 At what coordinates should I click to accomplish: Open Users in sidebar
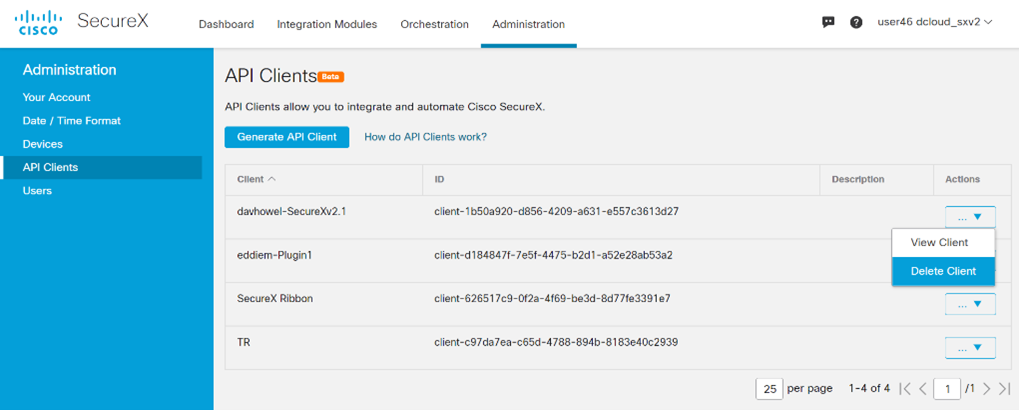[x=37, y=191]
